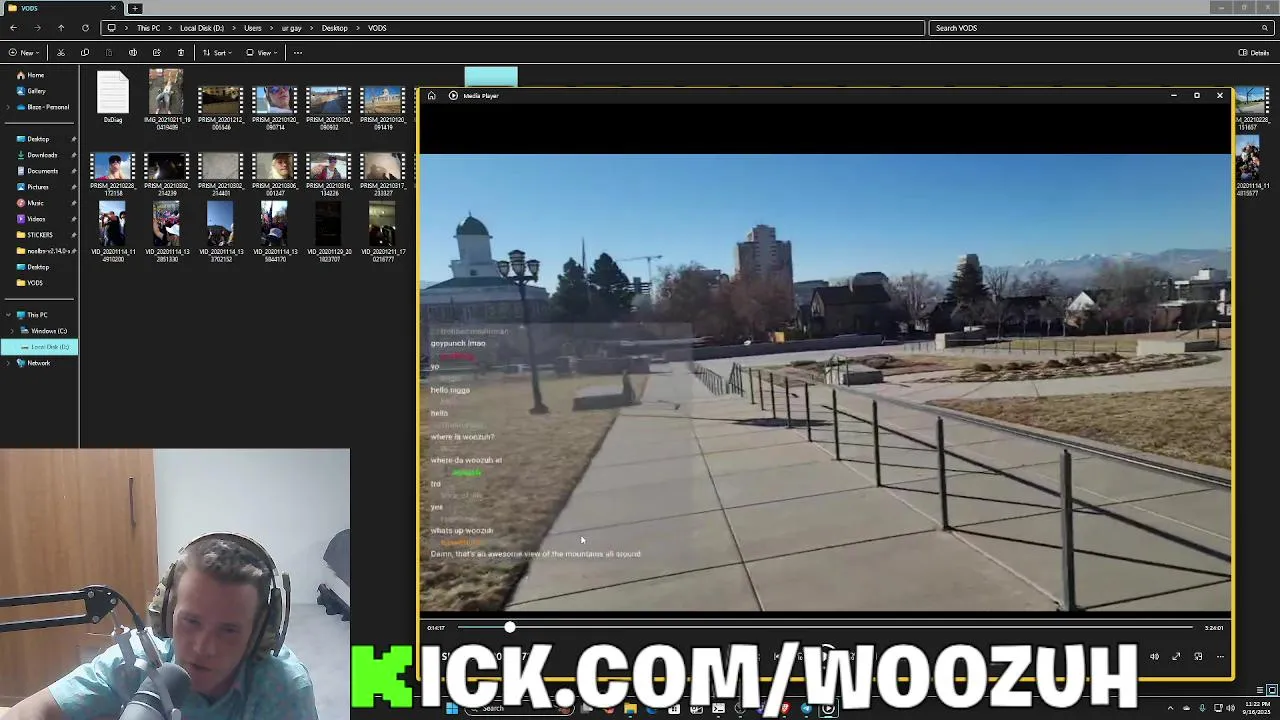The image size is (1280, 720).
Task: Open the STICKERS folder shortcut
Action: coord(40,235)
